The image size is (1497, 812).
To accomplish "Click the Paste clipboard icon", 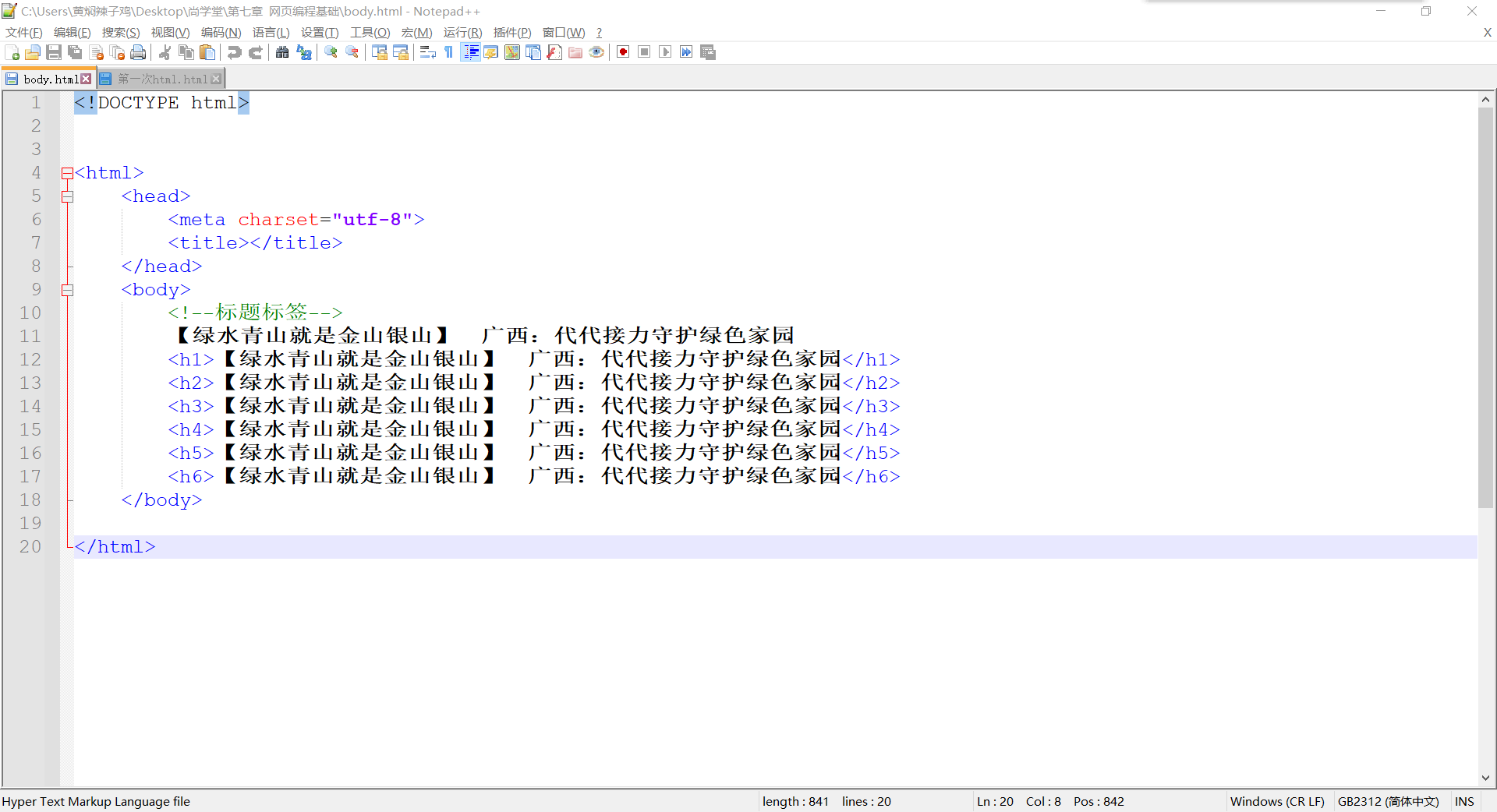I will [207, 52].
